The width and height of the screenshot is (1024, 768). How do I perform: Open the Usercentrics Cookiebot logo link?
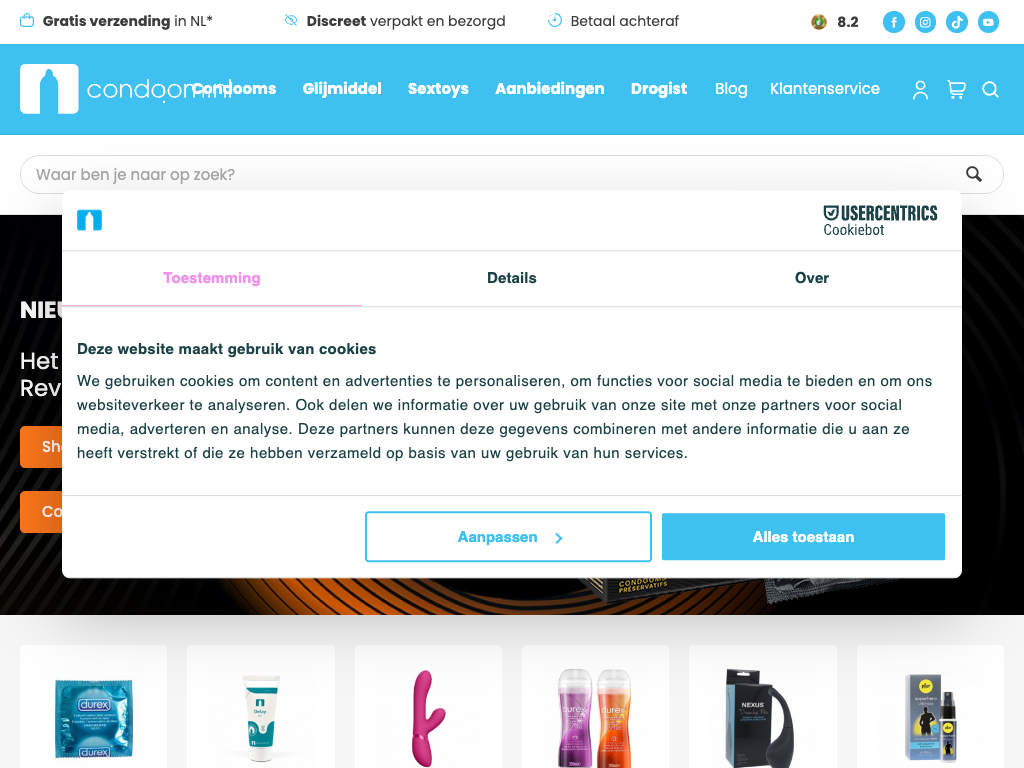[880, 221]
